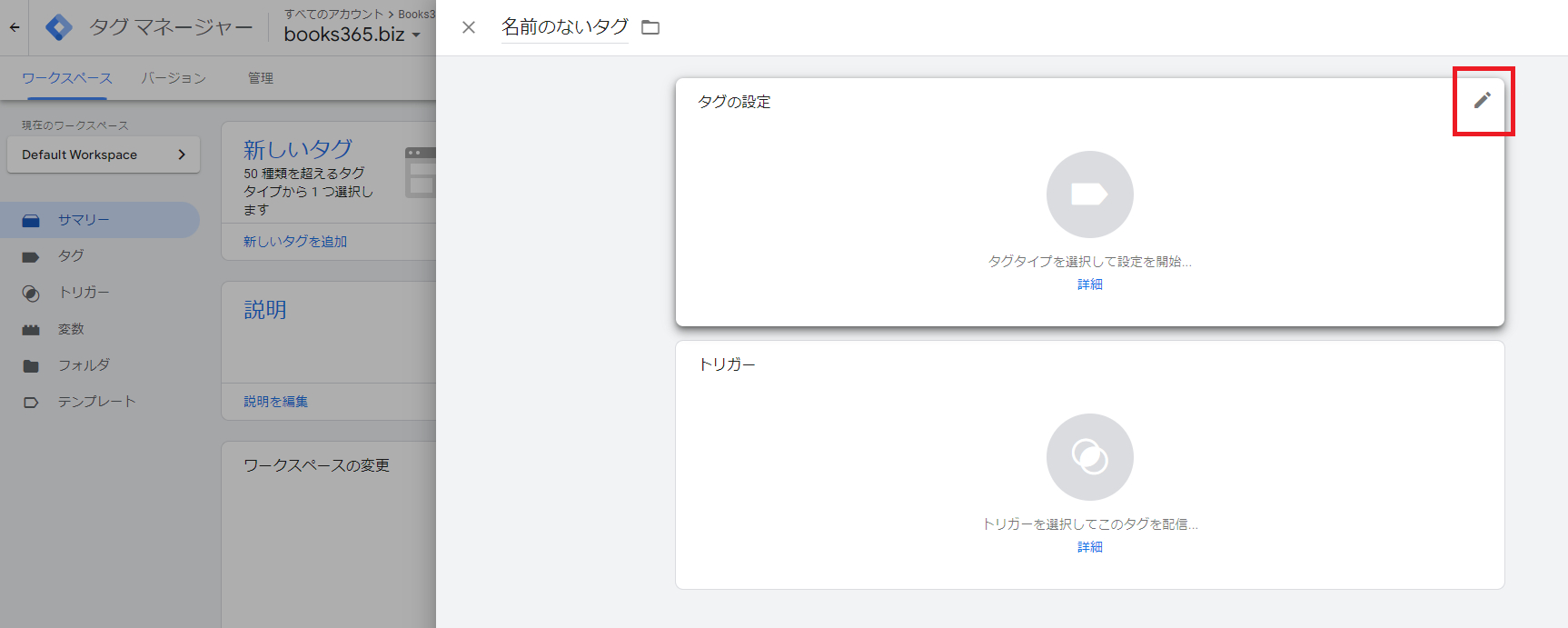The width and height of the screenshot is (1568, 628).
Task: Select タグ in the sidebar
Action: 100,256
